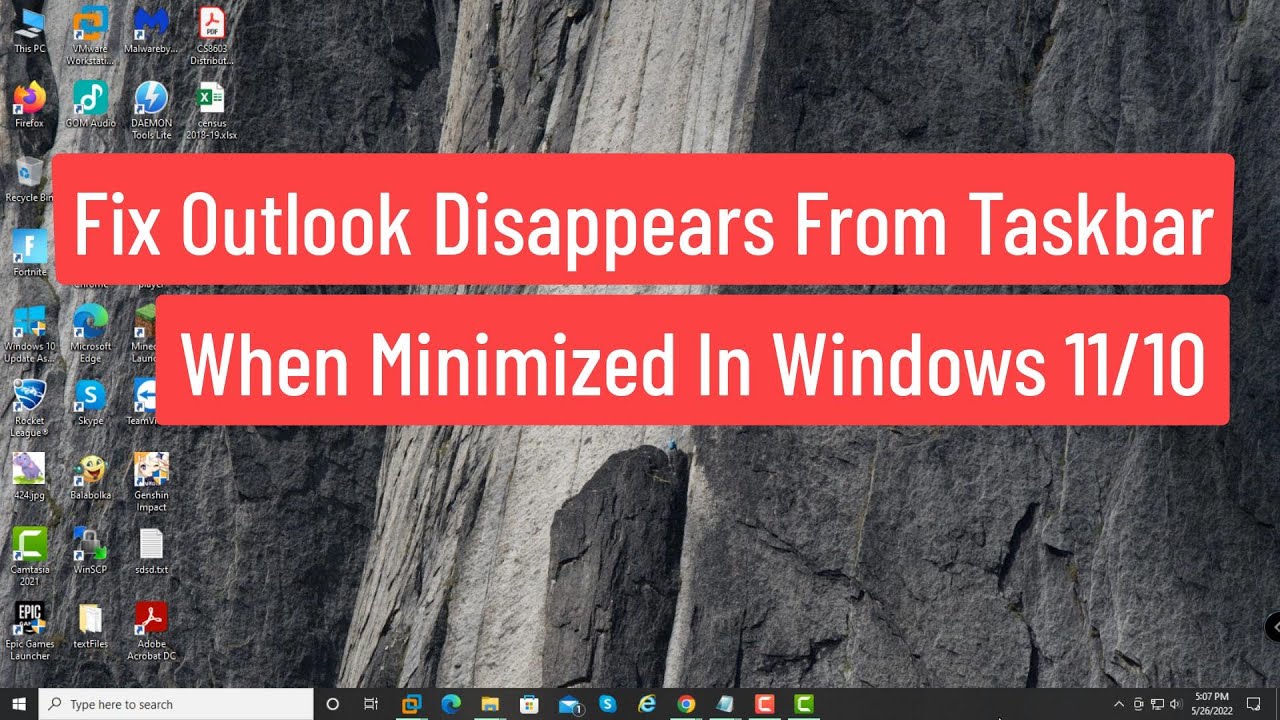The image size is (1280, 720).
Task: Open VMware Workstation taskbar icon
Action: pos(411,704)
